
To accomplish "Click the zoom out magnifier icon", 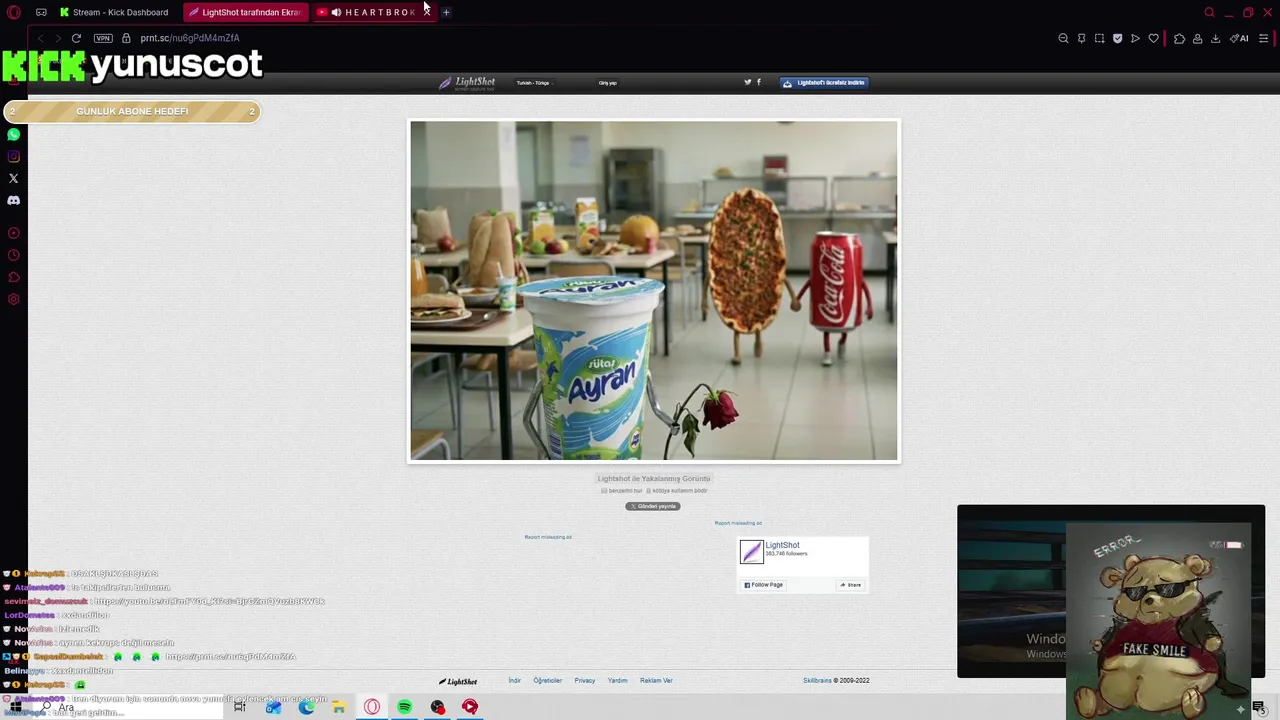I will tap(1063, 38).
